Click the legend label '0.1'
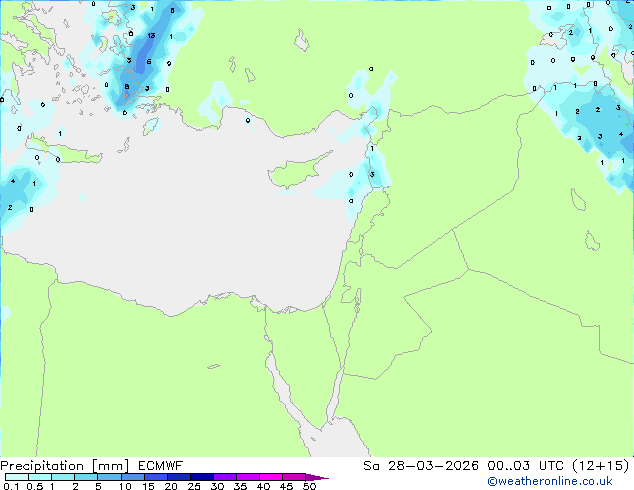 (x=11, y=486)
